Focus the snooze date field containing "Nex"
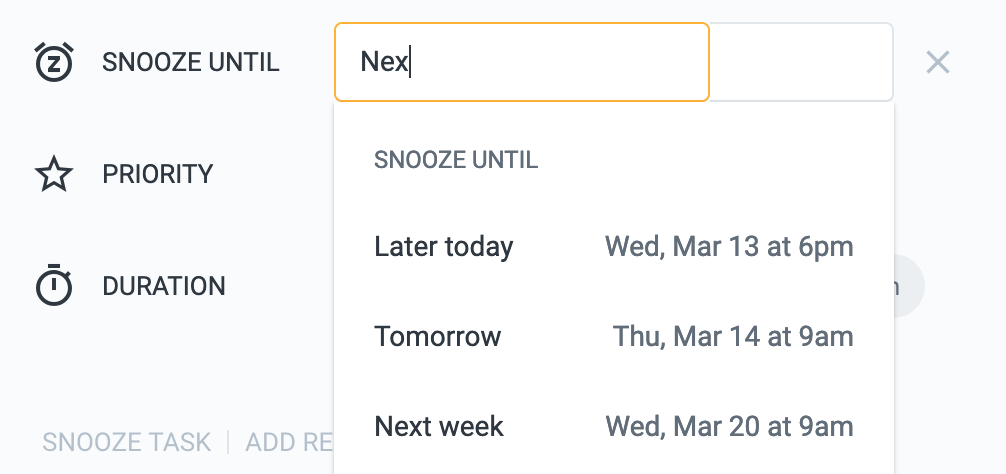This screenshot has height=474, width=1006. pyautogui.click(x=521, y=62)
